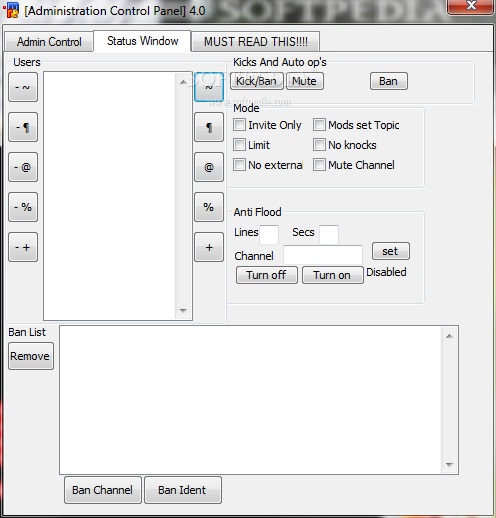This screenshot has width=496, height=518.
Task: Click the remove owner '- ~' button
Action: click(23, 87)
